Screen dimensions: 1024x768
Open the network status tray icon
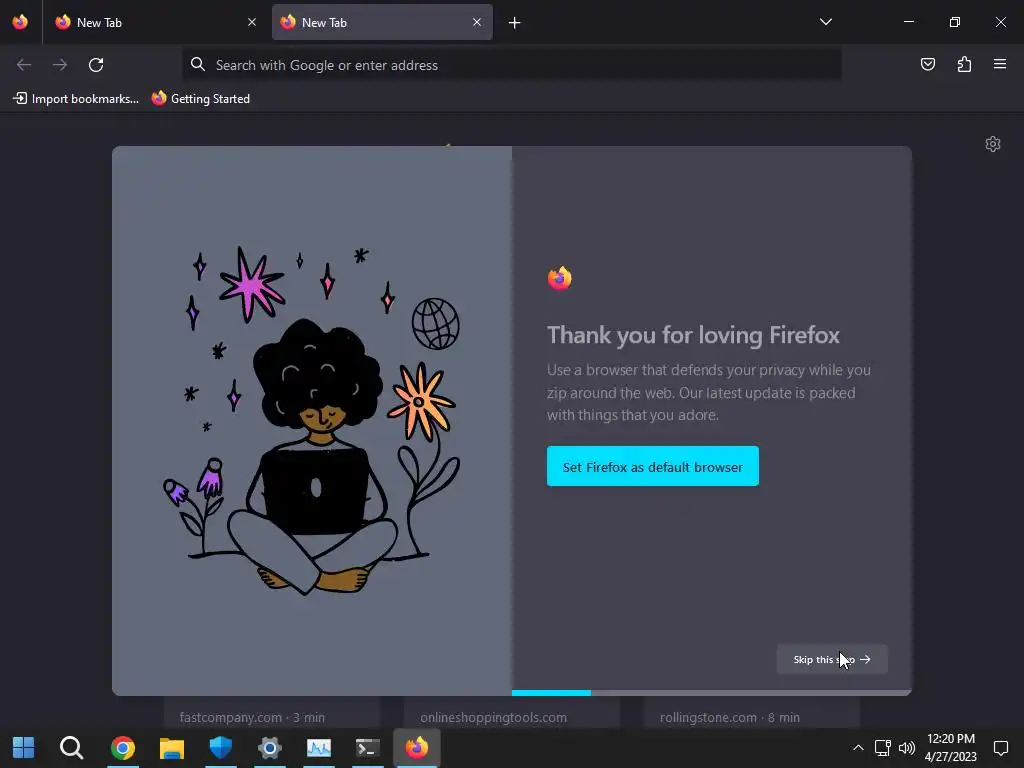[x=882, y=748]
